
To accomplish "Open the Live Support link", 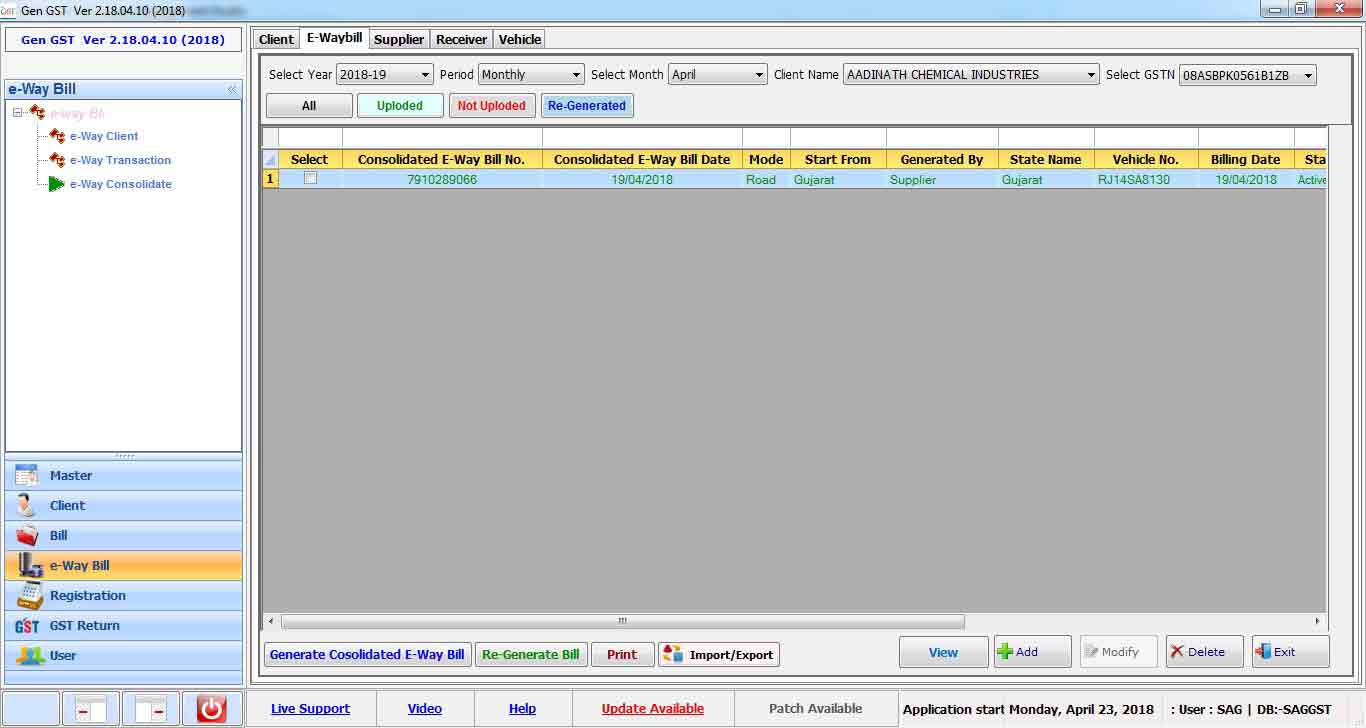I will point(310,709).
